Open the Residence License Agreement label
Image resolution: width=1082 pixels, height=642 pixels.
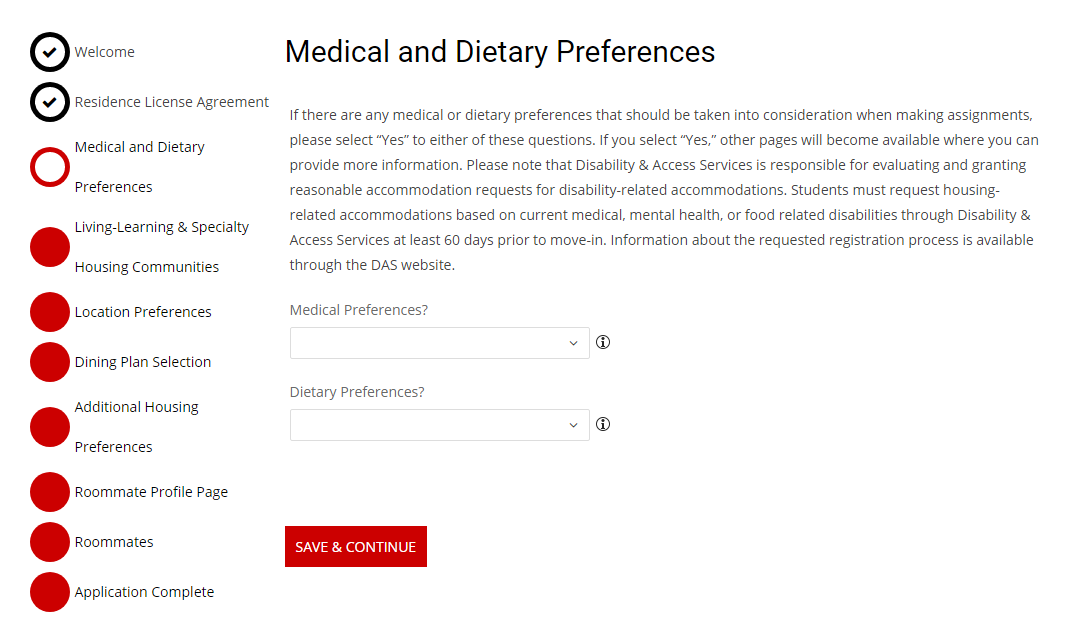(x=171, y=102)
